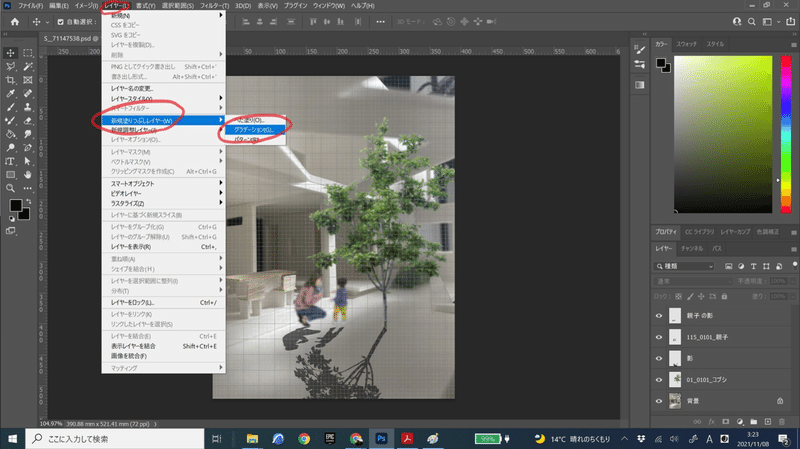Image resolution: width=800 pixels, height=449 pixels.
Task: Toggle the layer filter on/off switch
Action: click(794, 265)
